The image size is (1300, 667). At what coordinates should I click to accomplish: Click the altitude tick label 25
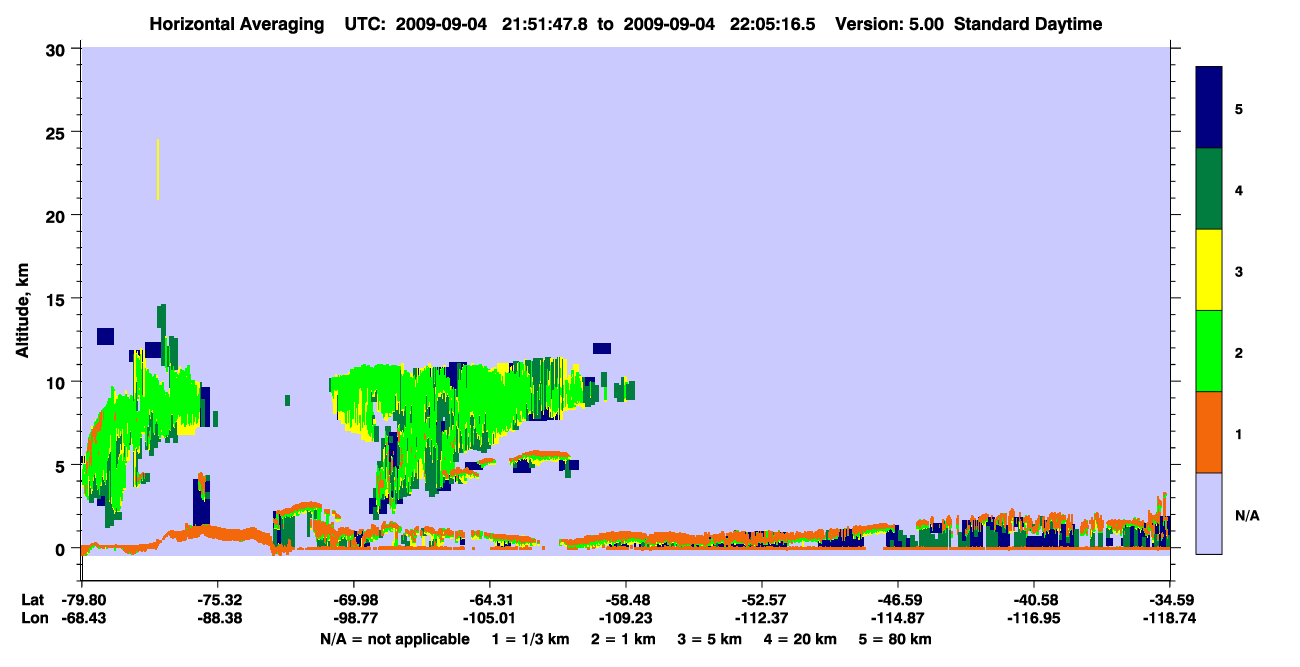pyautogui.click(x=58, y=132)
